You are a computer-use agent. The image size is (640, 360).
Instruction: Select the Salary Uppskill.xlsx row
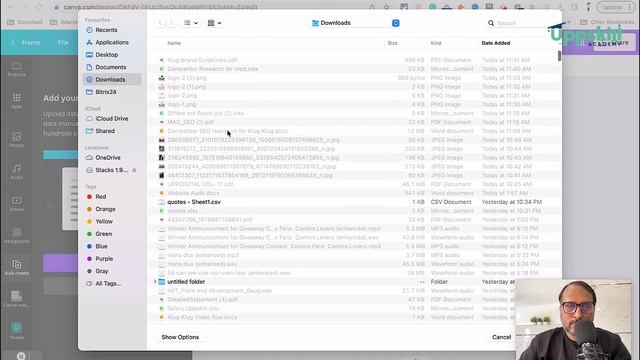[354, 309]
